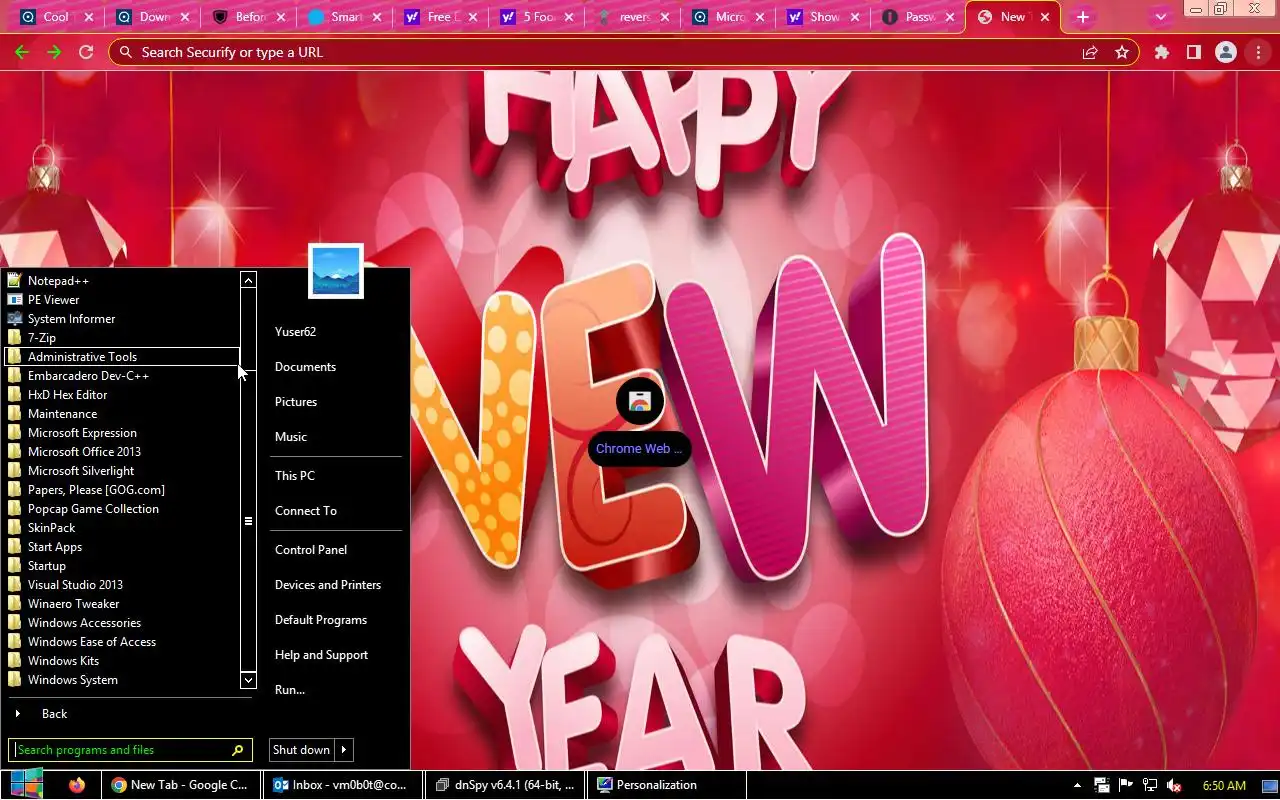Expand the Windows Accessories folder
The width and height of the screenshot is (1280, 800).
tap(122, 623)
